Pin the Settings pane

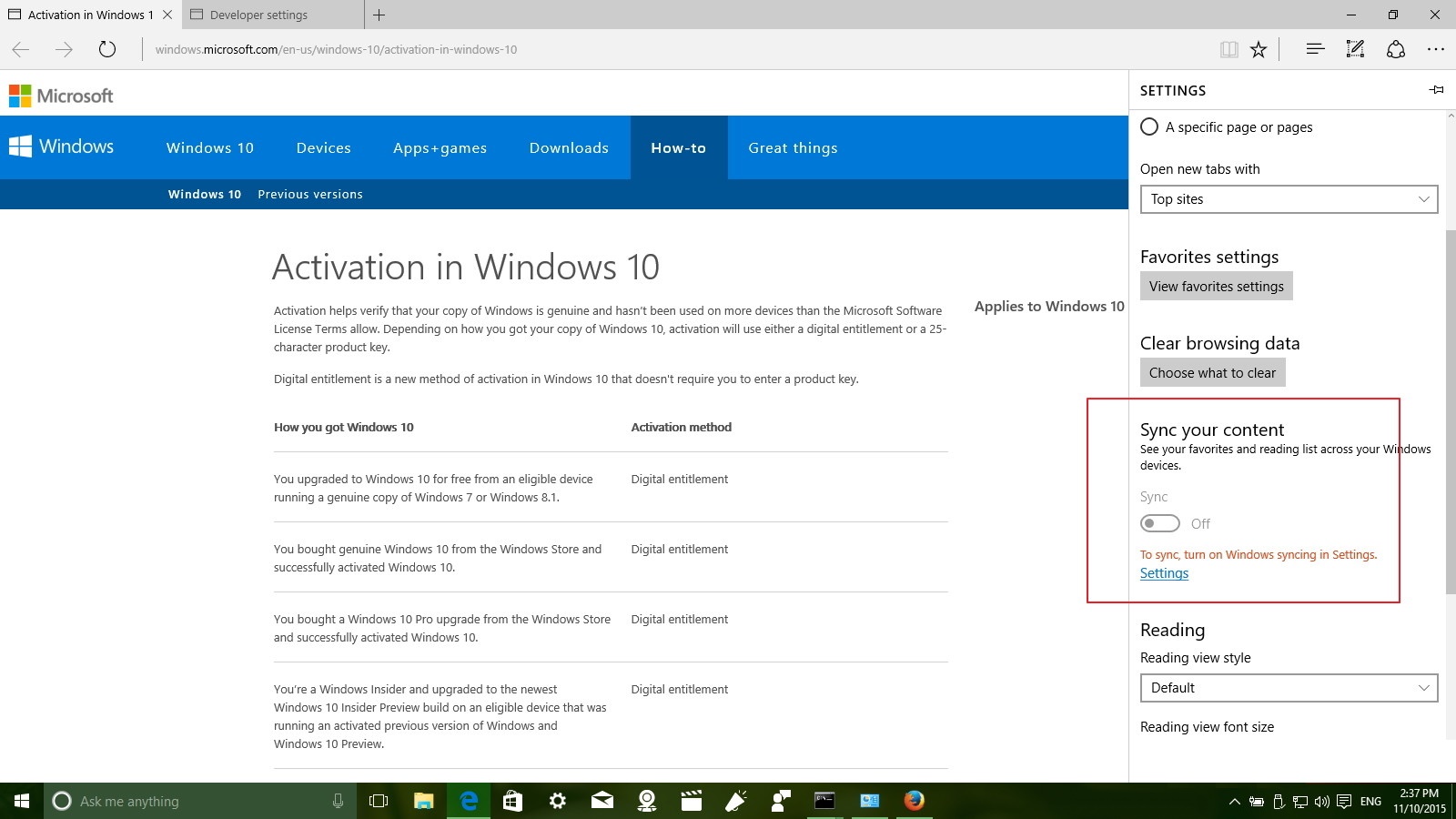(1436, 89)
